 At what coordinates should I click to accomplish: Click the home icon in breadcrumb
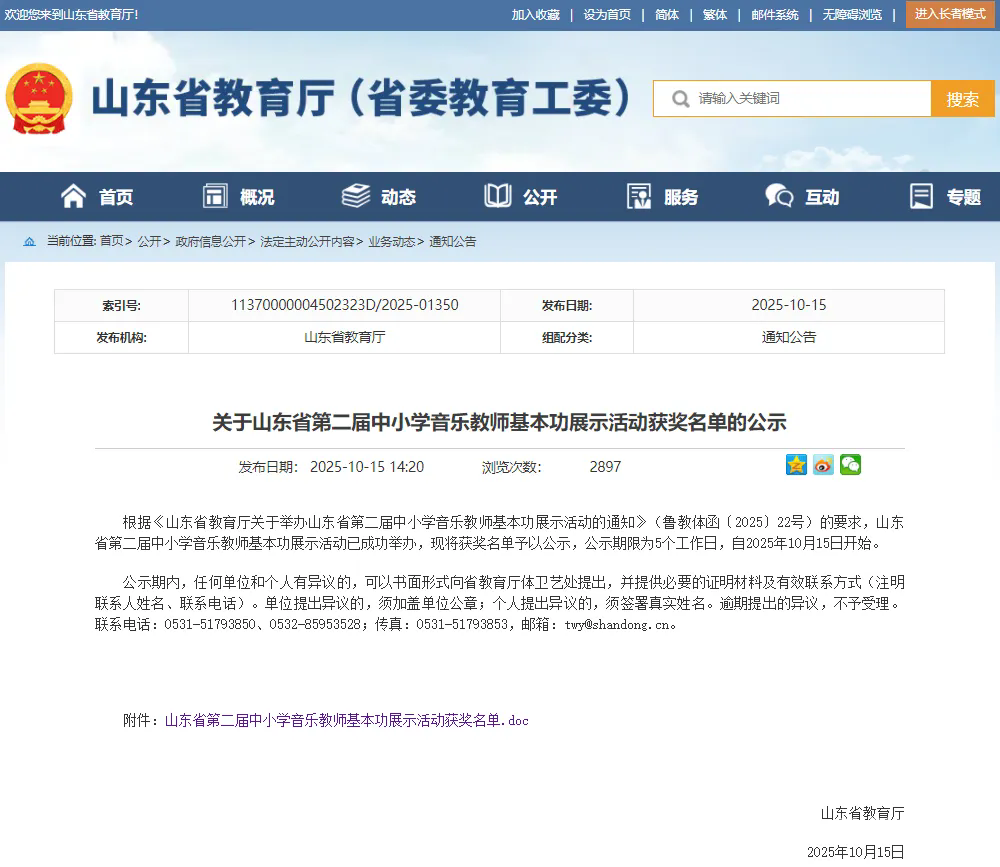[x=29, y=241]
